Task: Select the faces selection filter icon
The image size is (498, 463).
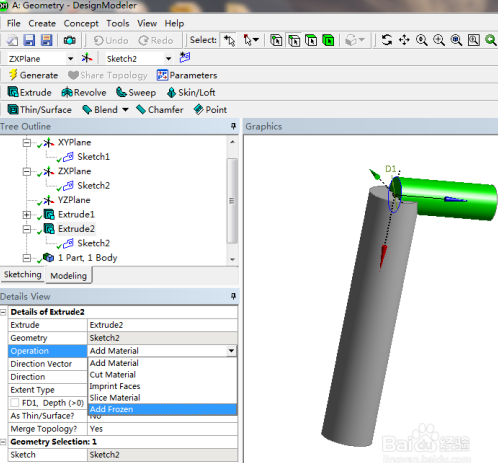Action: pyautogui.click(x=311, y=40)
